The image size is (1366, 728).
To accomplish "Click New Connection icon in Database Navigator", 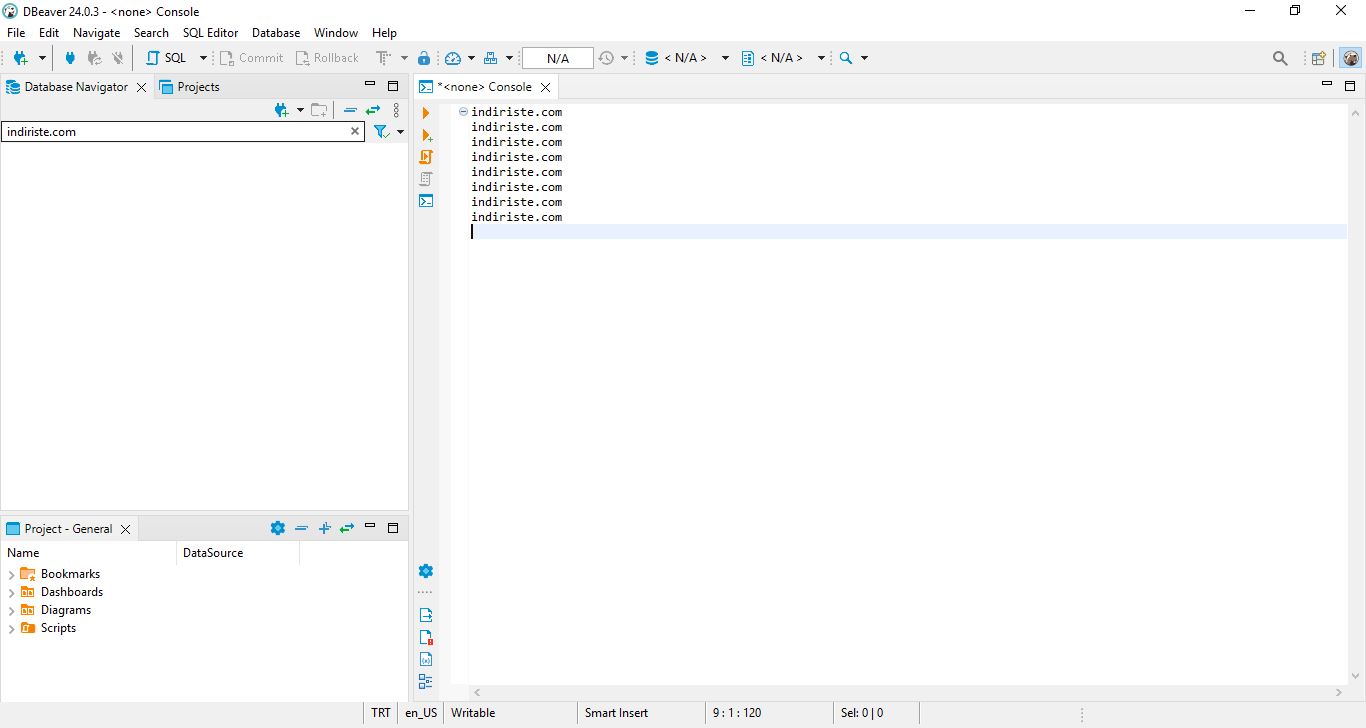I will point(282,110).
